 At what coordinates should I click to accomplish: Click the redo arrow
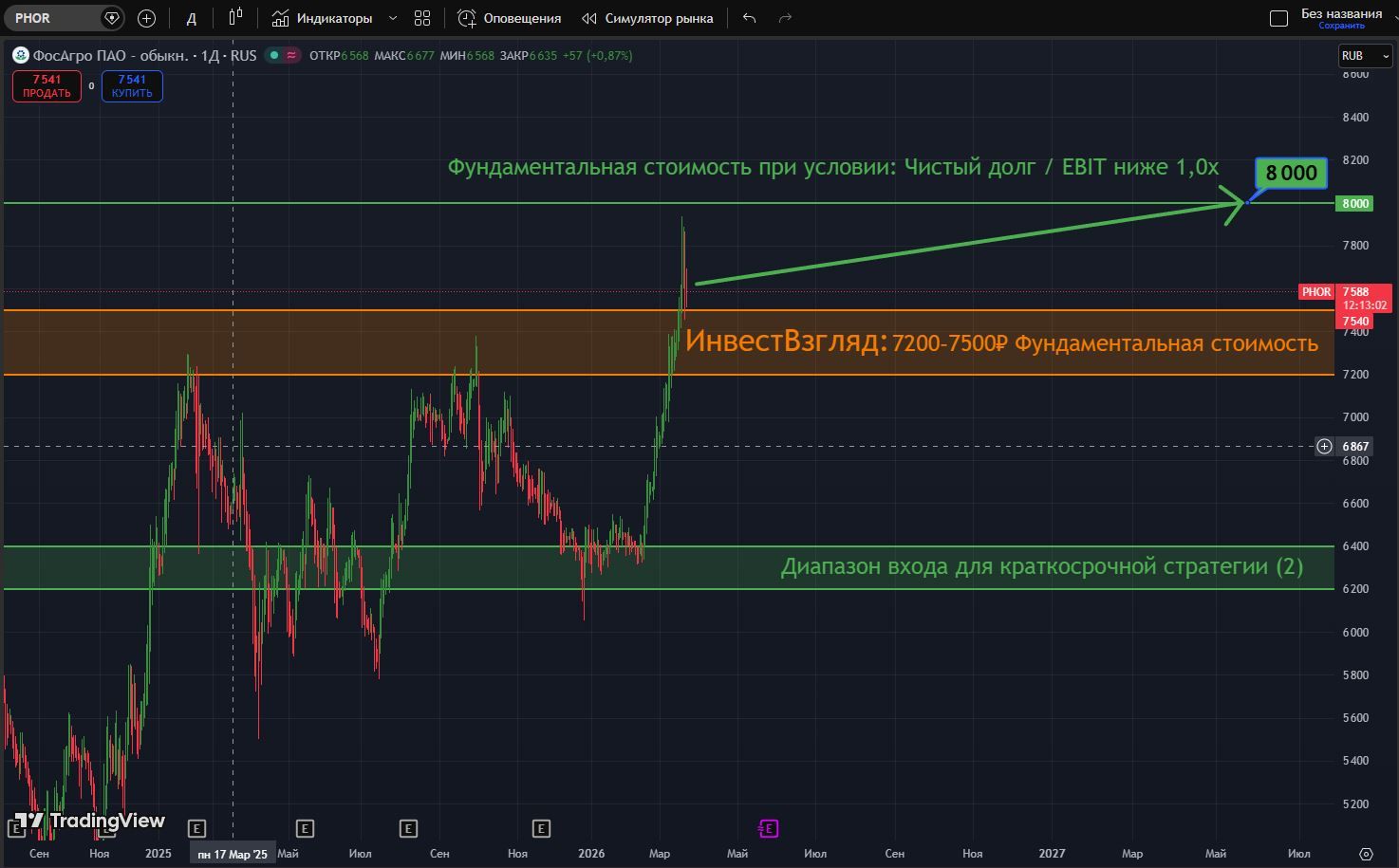coord(785,18)
